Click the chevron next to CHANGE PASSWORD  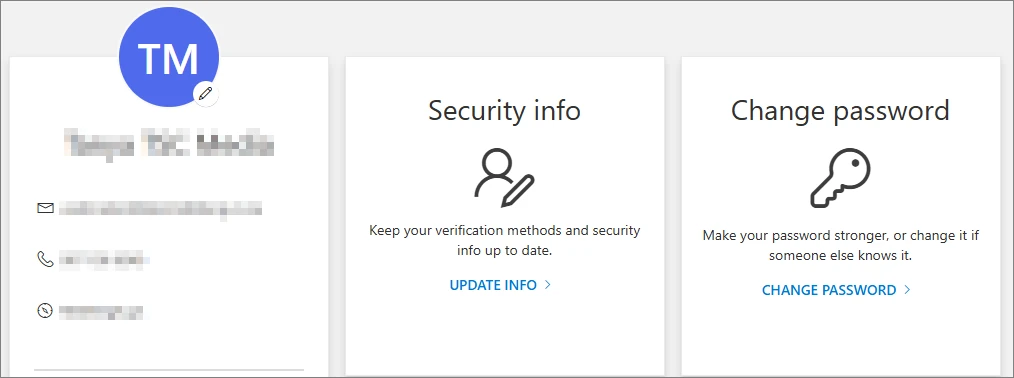[x=907, y=289]
